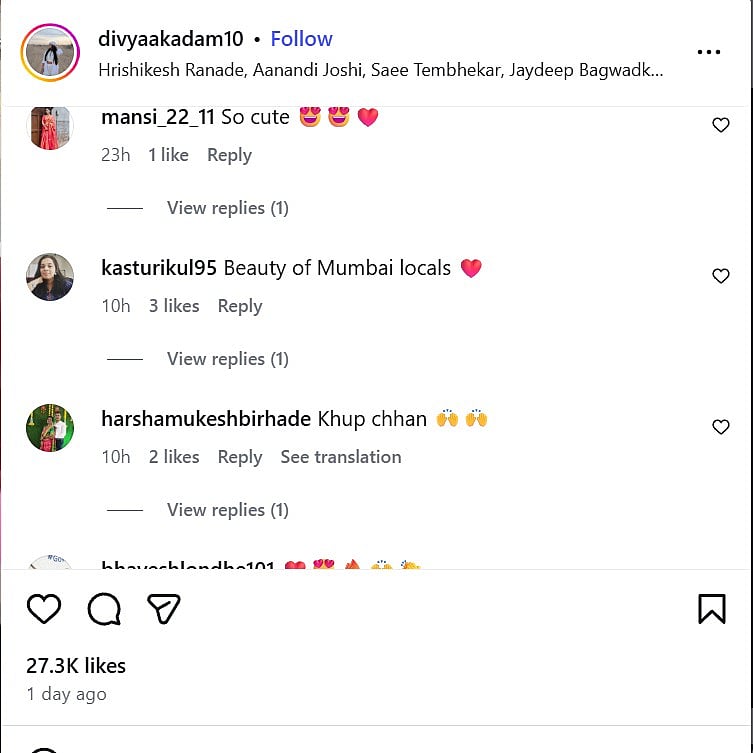This screenshot has height=753, width=753.
Task: Like the harshamukeshbirhade comment
Action: click(720, 427)
